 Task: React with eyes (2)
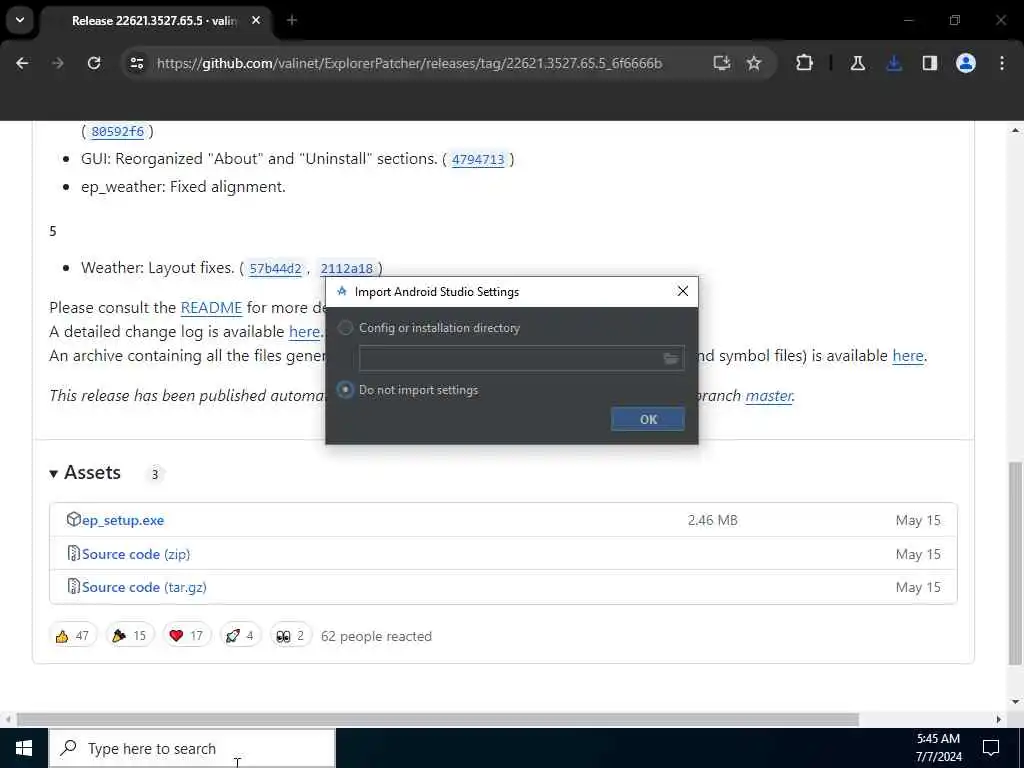pos(291,635)
